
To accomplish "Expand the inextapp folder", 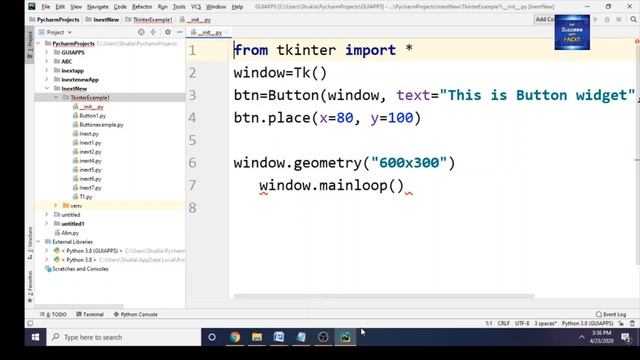I will [47, 70].
